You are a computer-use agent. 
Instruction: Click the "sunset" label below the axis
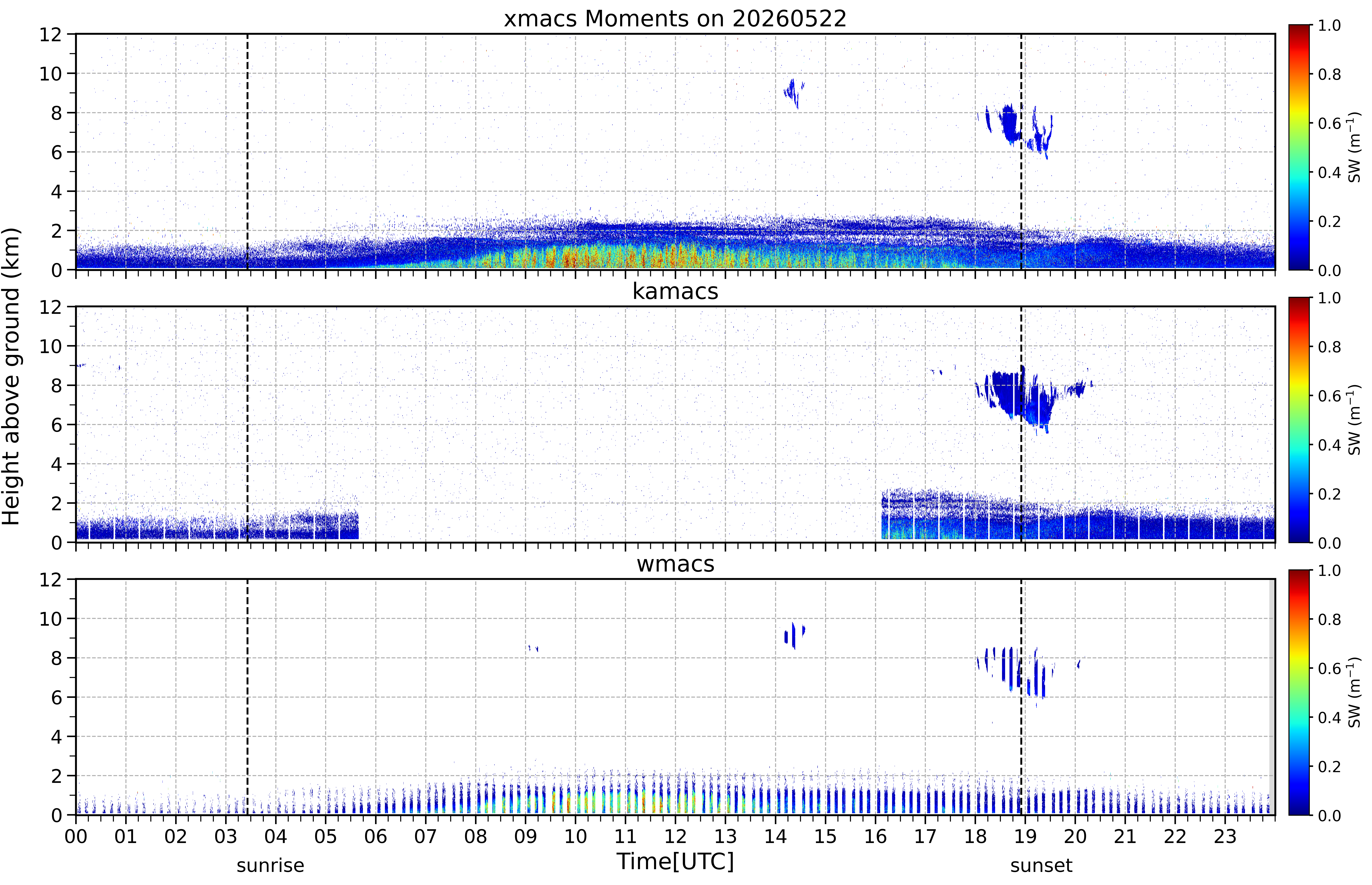point(1041,865)
